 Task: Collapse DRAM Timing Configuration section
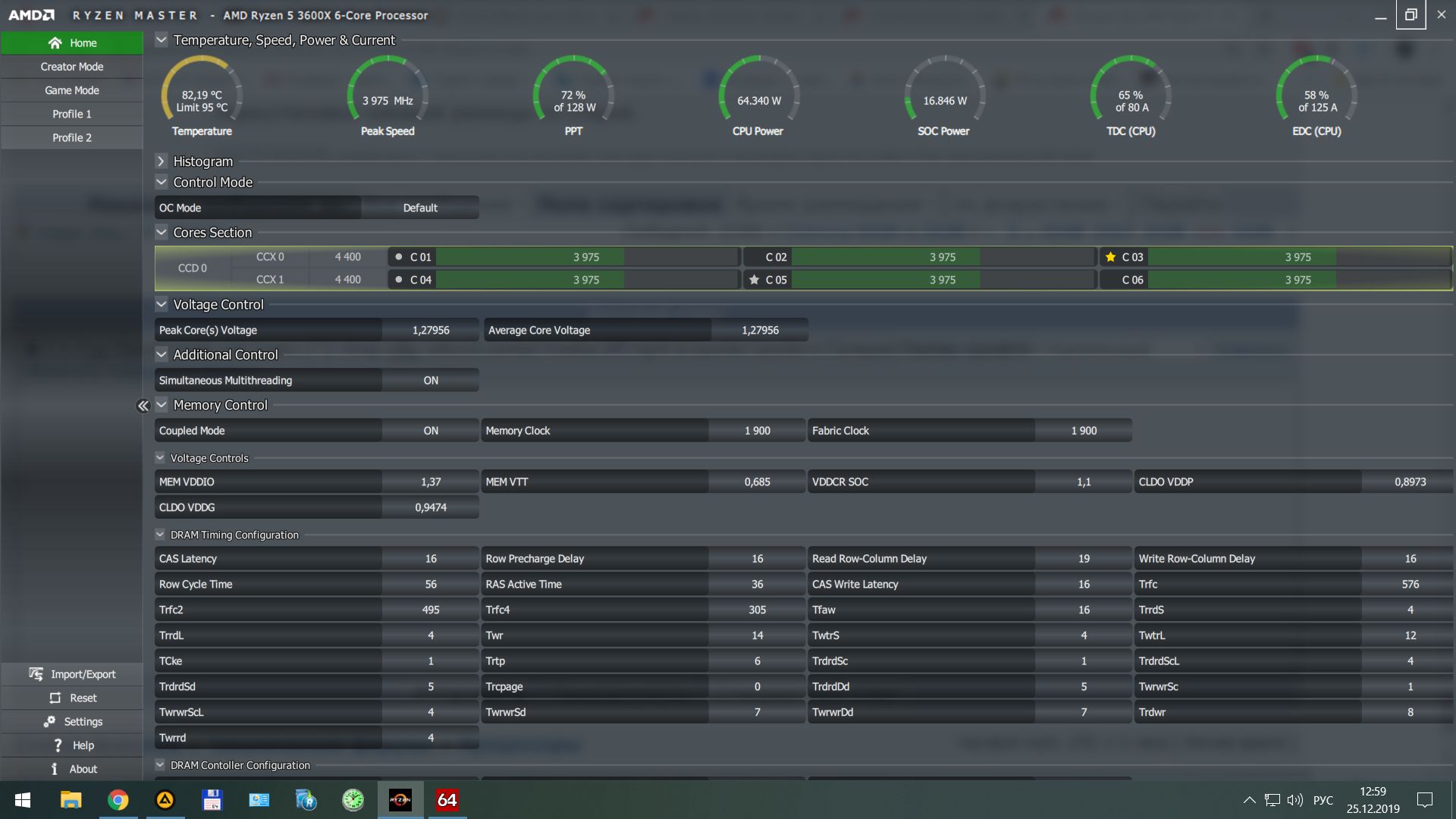[x=160, y=535]
